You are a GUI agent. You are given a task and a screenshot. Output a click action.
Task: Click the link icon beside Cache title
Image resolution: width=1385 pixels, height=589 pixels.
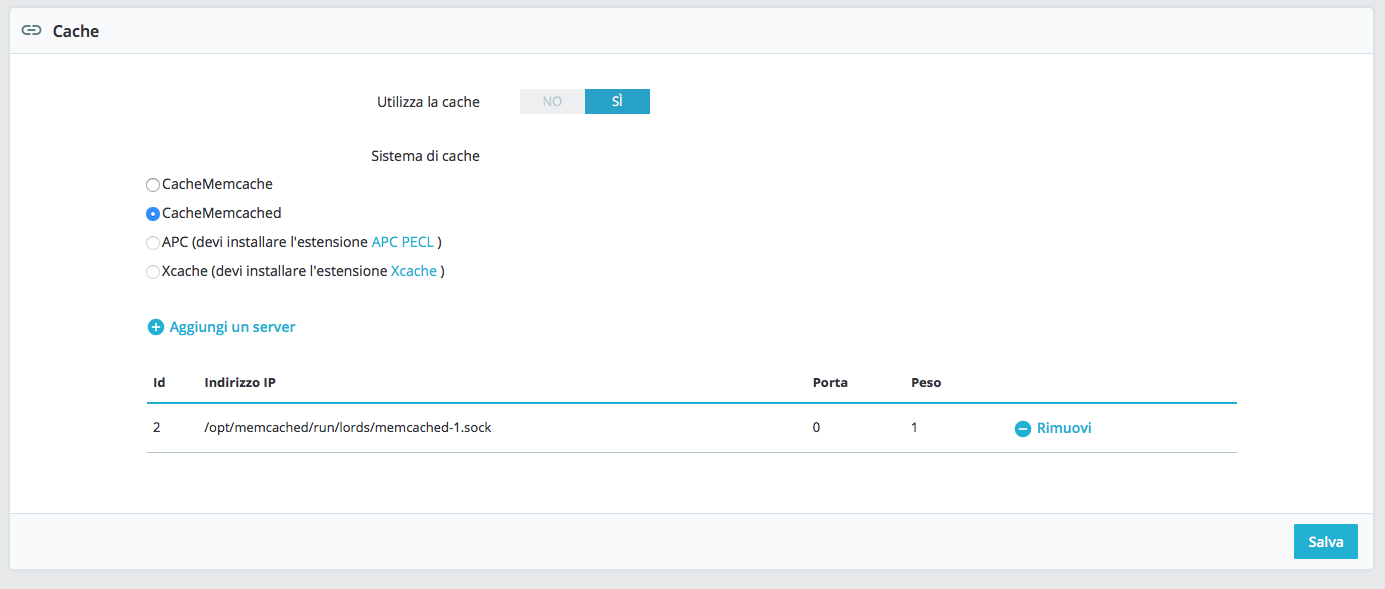[32, 31]
